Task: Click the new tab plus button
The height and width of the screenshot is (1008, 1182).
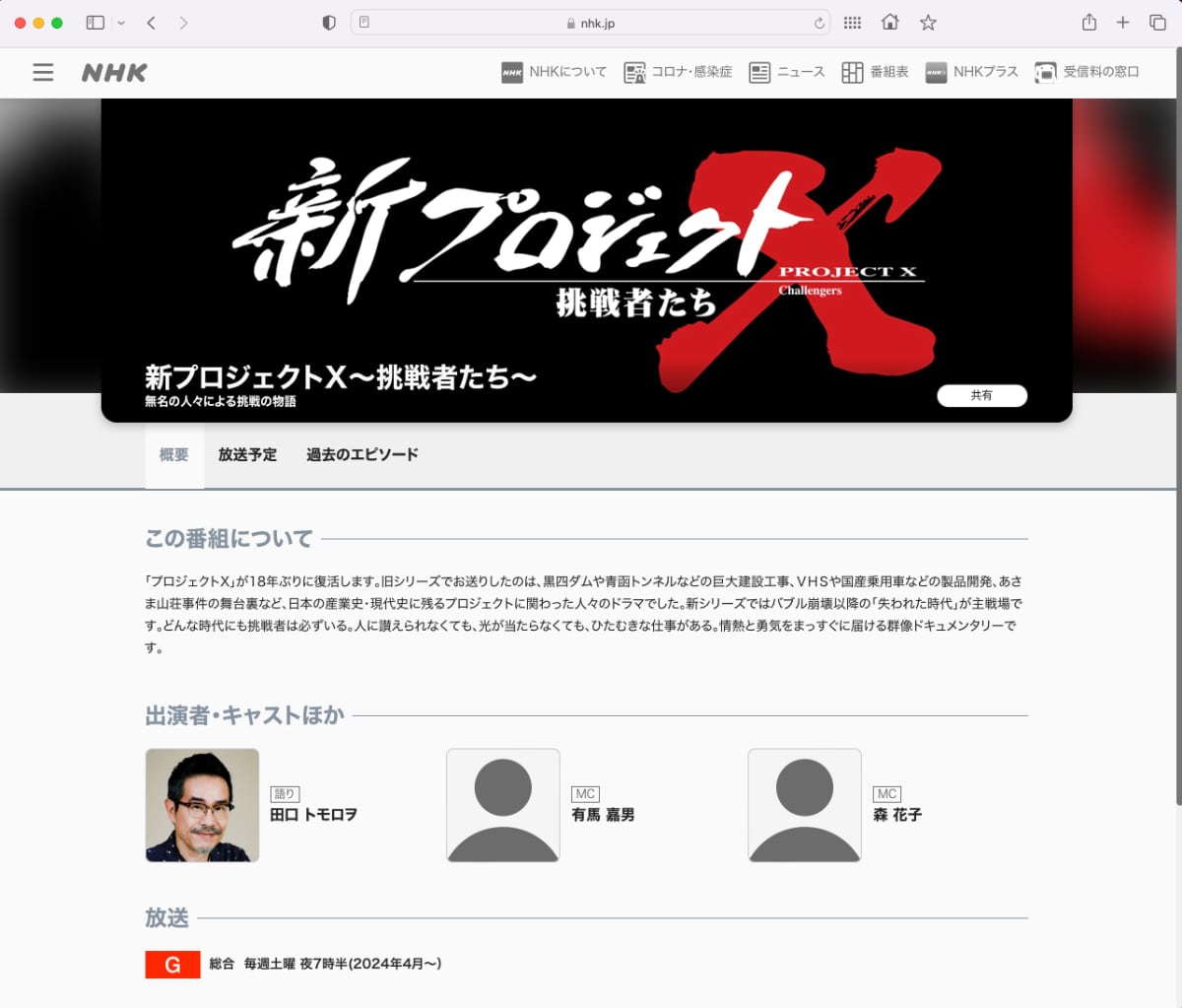Action: tap(1123, 22)
